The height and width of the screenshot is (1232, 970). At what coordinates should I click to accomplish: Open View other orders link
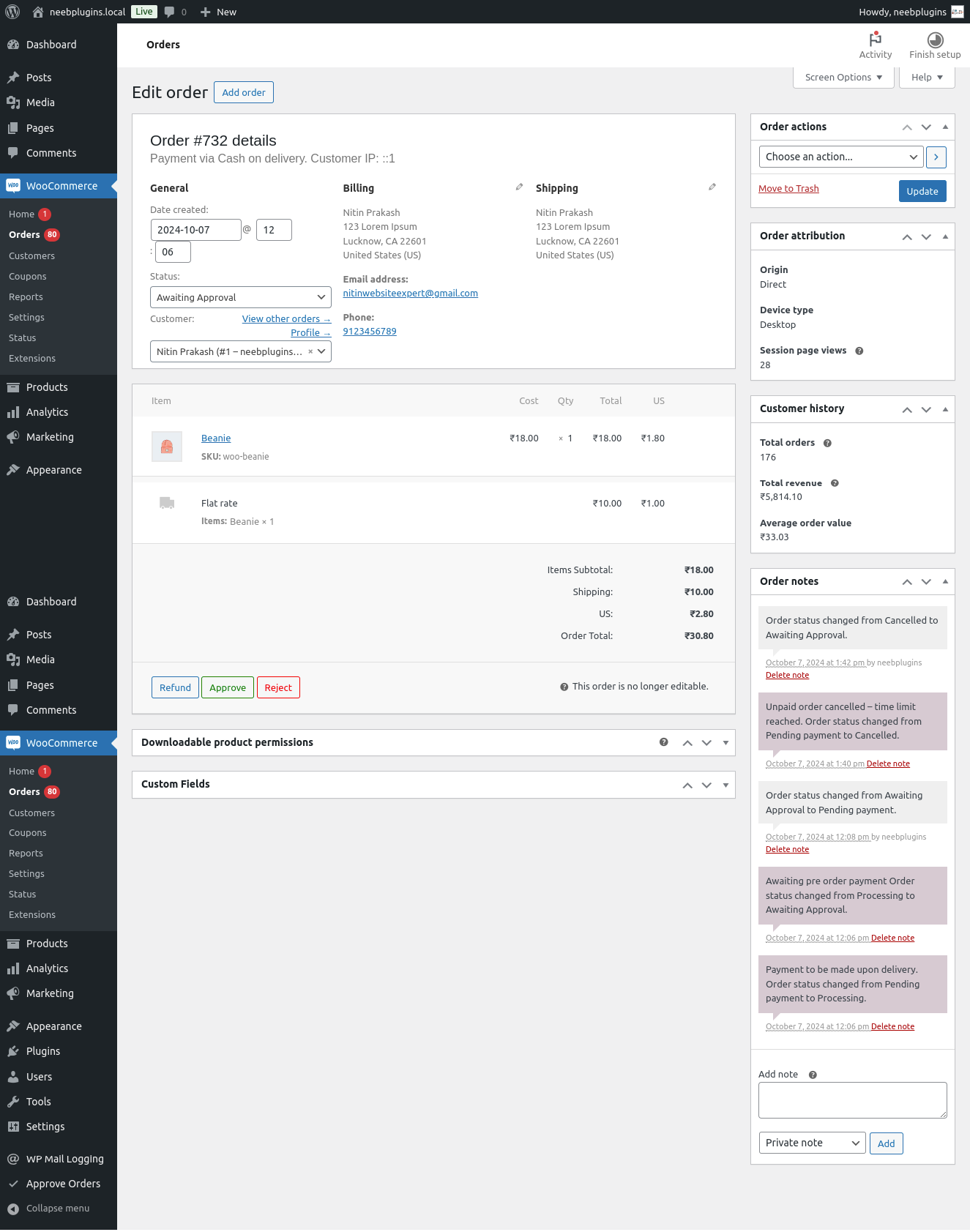(x=286, y=319)
